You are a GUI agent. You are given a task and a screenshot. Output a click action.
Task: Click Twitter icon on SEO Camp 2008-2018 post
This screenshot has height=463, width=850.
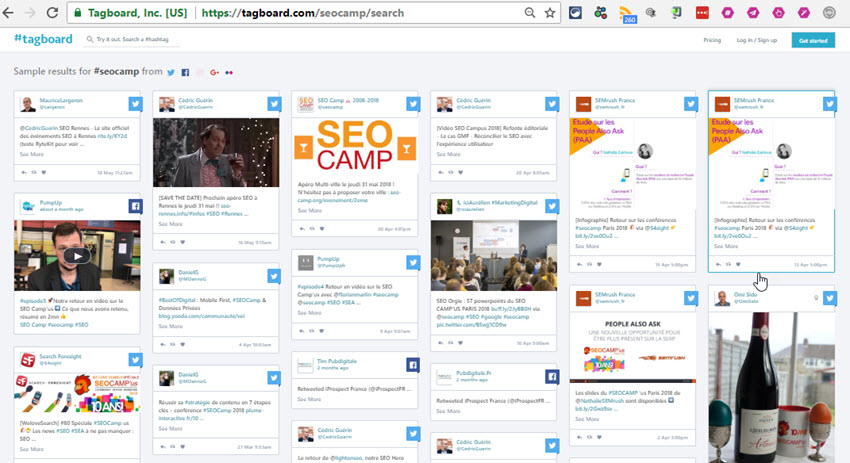tap(413, 104)
